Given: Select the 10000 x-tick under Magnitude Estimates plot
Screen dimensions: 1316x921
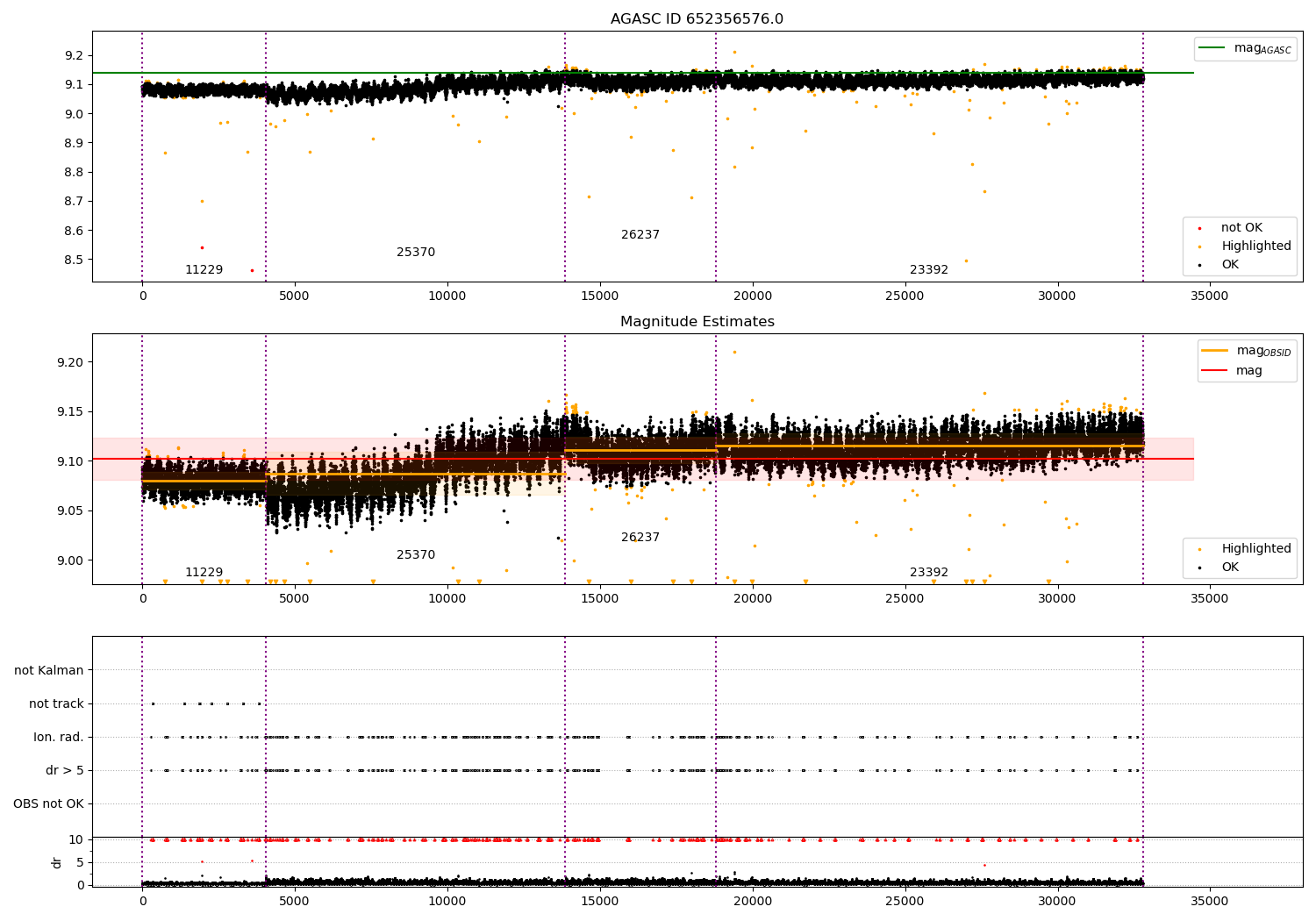Looking at the screenshot, I should point(447,599).
